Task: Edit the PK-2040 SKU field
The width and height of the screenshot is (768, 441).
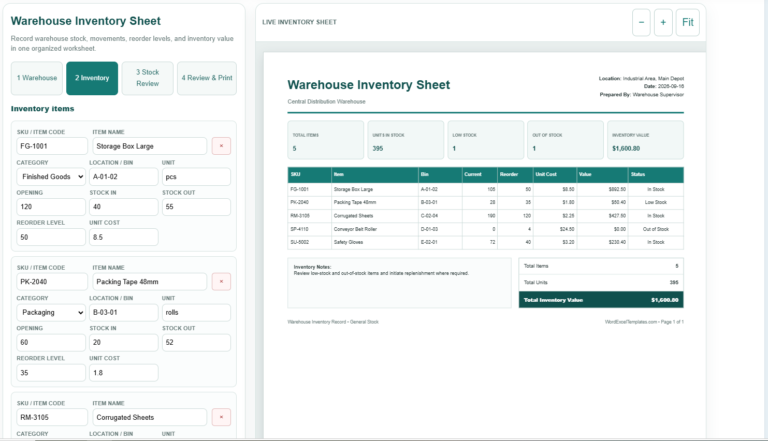Action: (52, 282)
